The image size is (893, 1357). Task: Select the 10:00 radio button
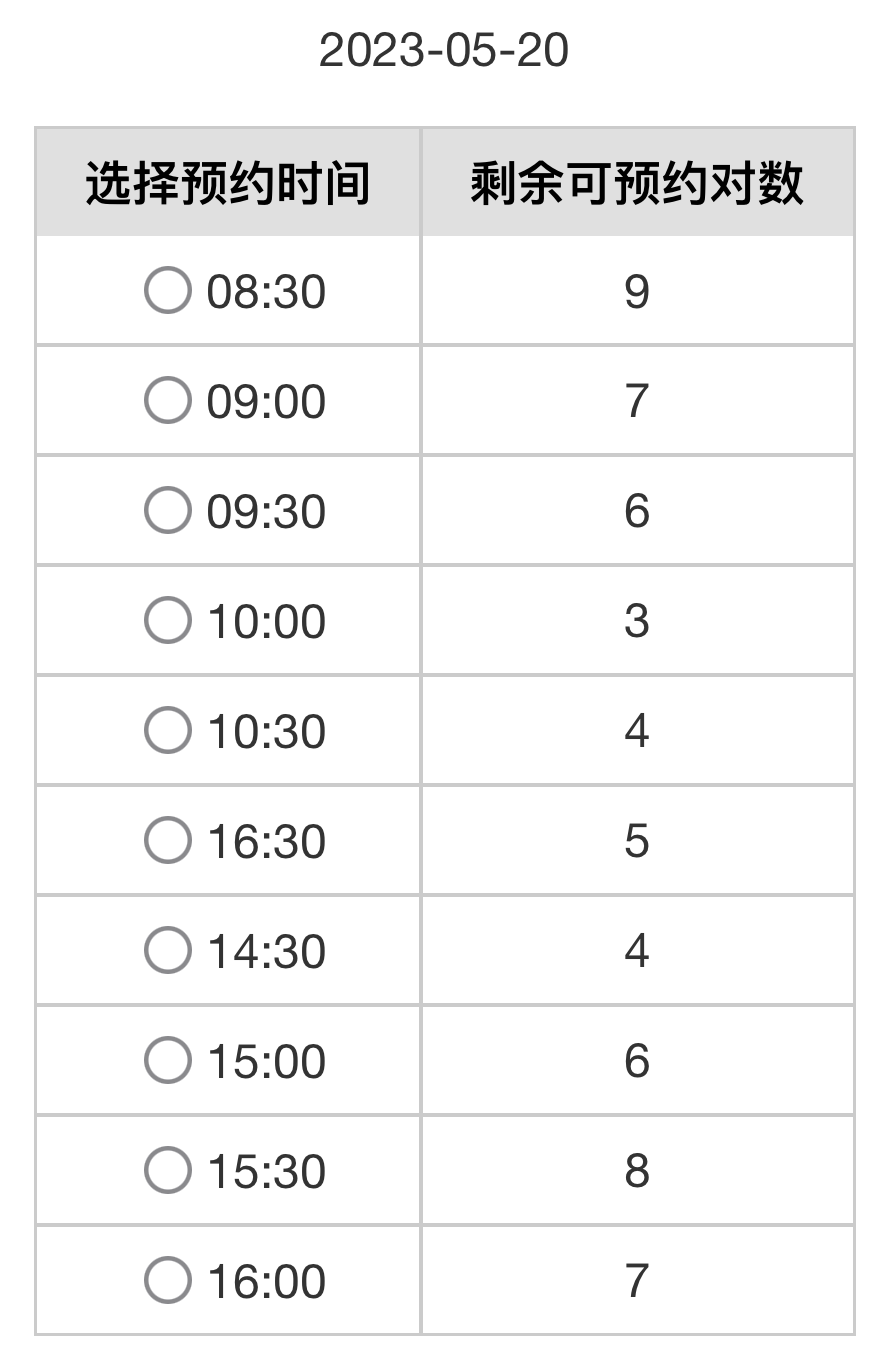click(x=167, y=621)
